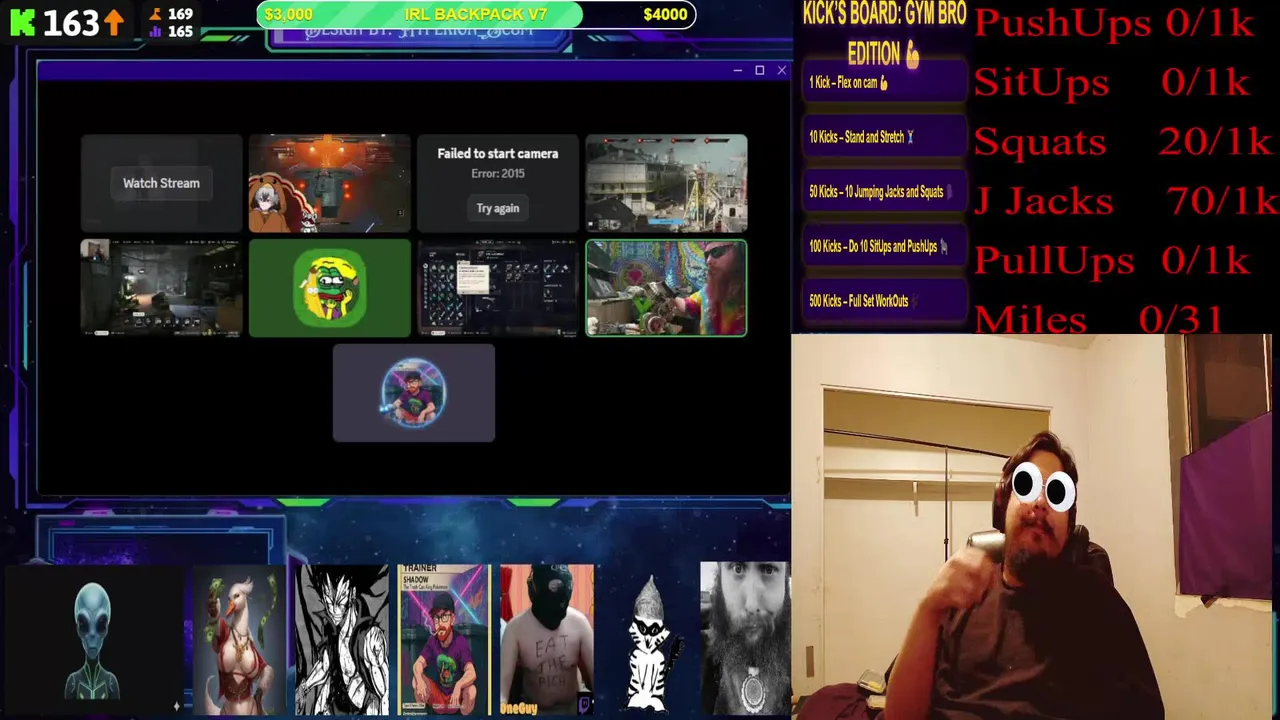Maximize the call window
Image resolution: width=1280 pixels, height=720 pixels.
(x=759, y=70)
